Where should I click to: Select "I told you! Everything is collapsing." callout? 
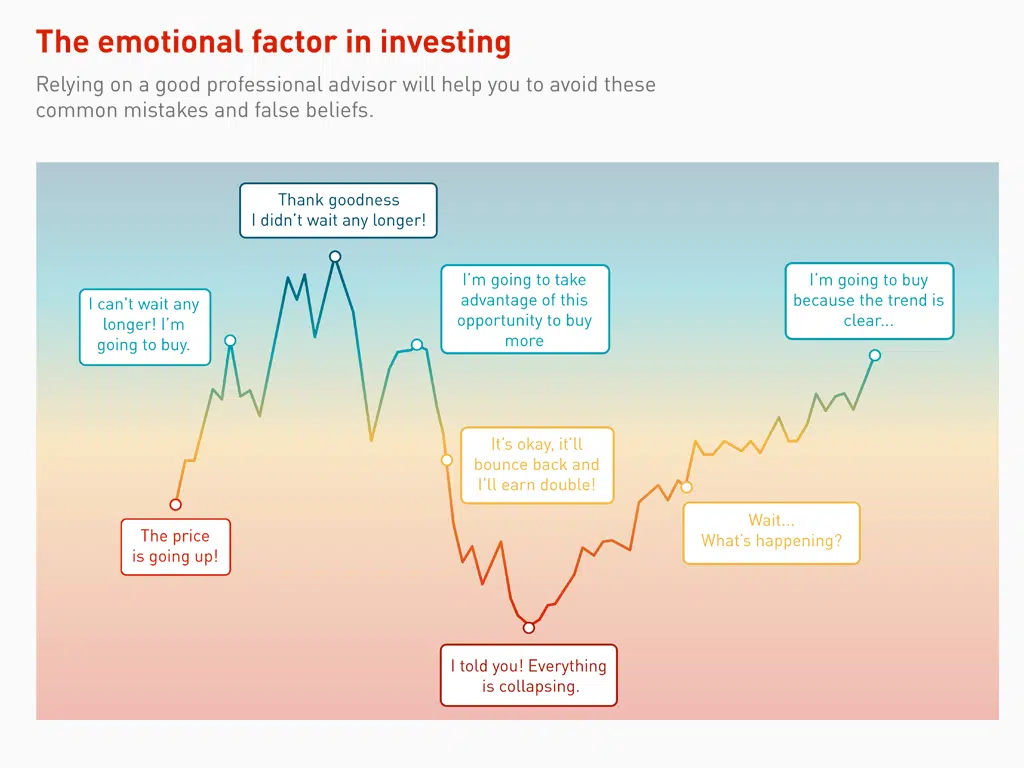(x=529, y=676)
